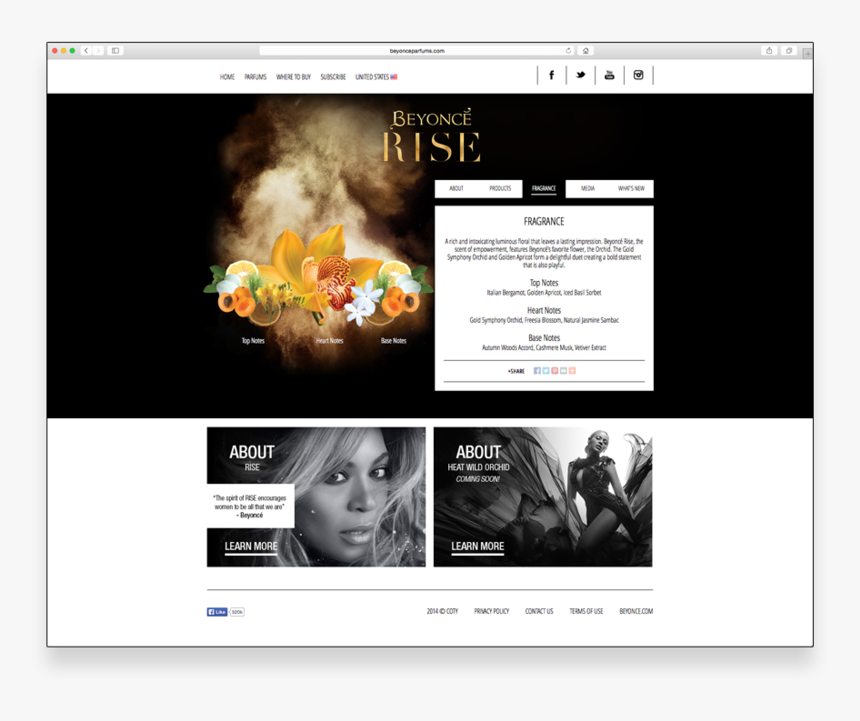The height and width of the screenshot is (721, 860).
Task: Select the FRAGRANCE tab
Action: (x=544, y=189)
